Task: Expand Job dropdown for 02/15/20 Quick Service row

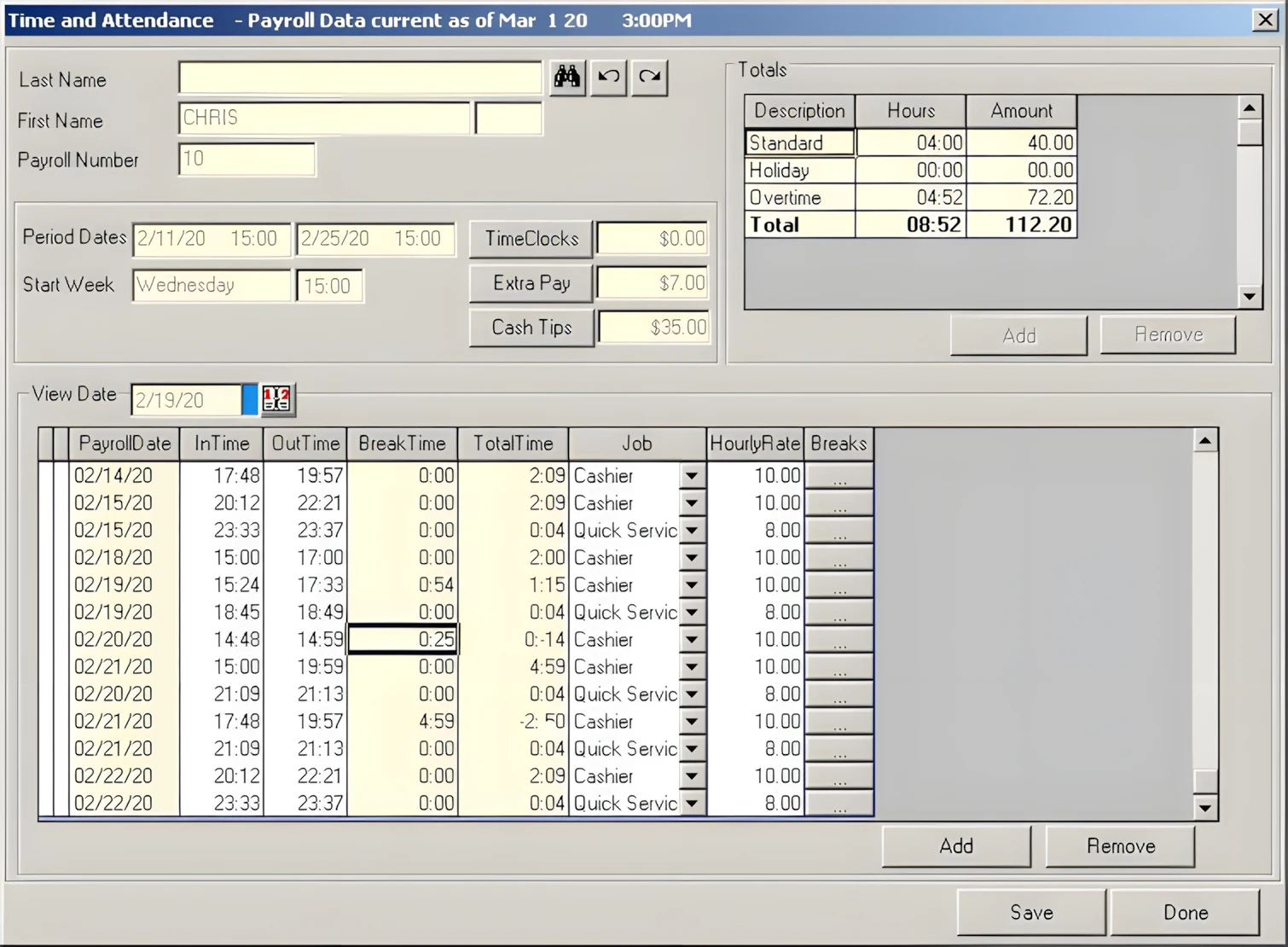Action: (692, 531)
